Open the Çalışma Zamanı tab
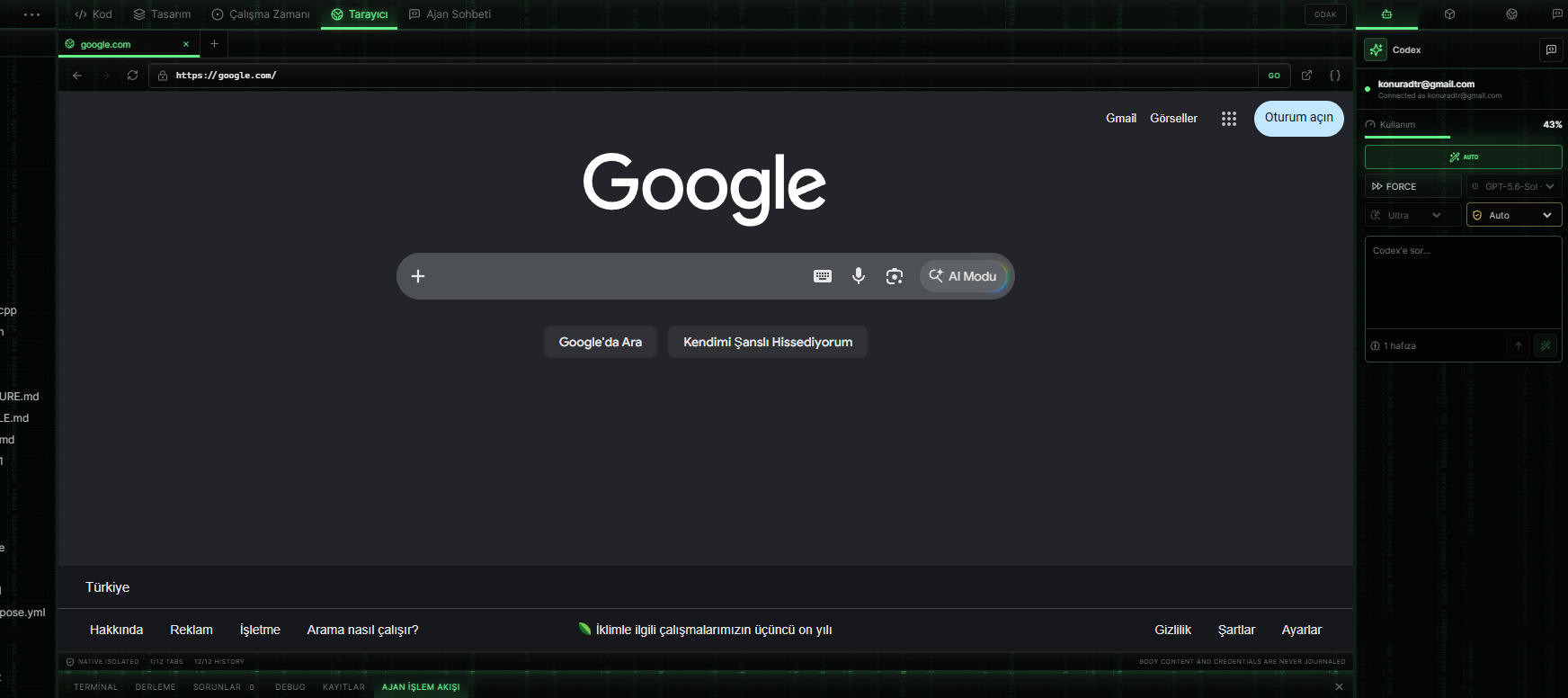Viewport: 1568px width, 698px height. (x=261, y=14)
